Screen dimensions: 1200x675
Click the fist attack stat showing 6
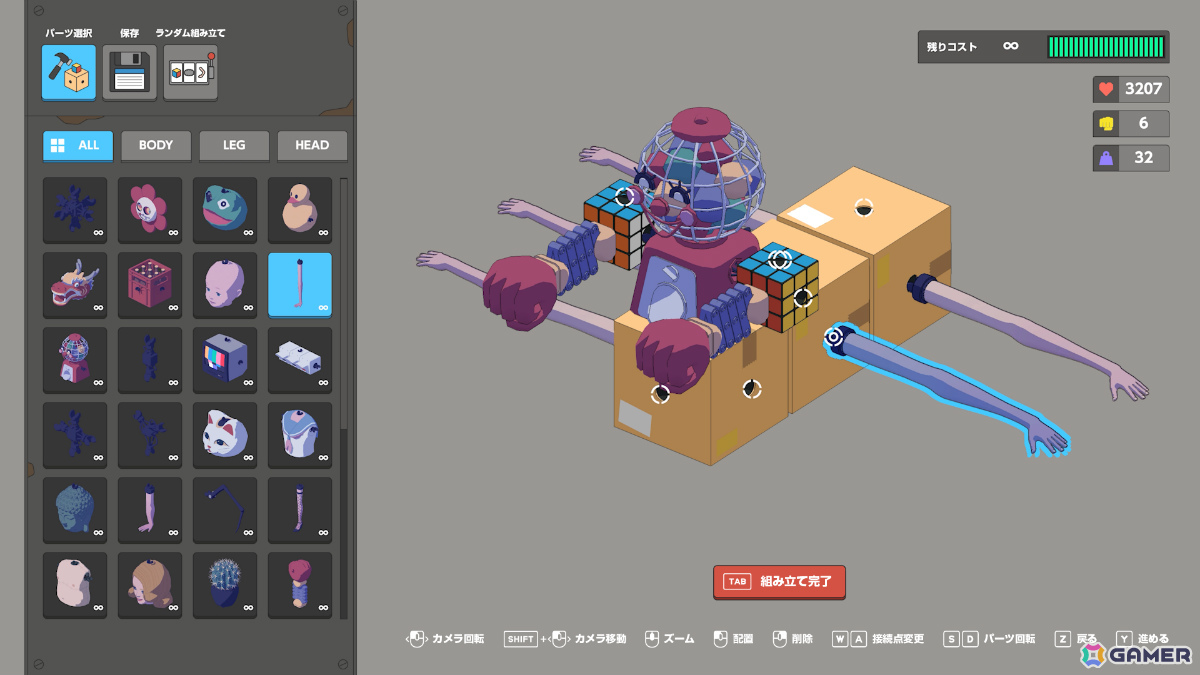tap(1130, 124)
